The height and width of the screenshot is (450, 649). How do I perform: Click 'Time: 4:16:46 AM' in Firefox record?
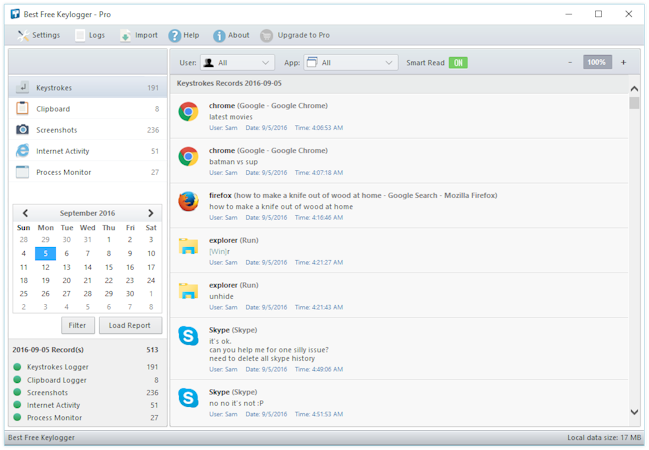(x=319, y=217)
